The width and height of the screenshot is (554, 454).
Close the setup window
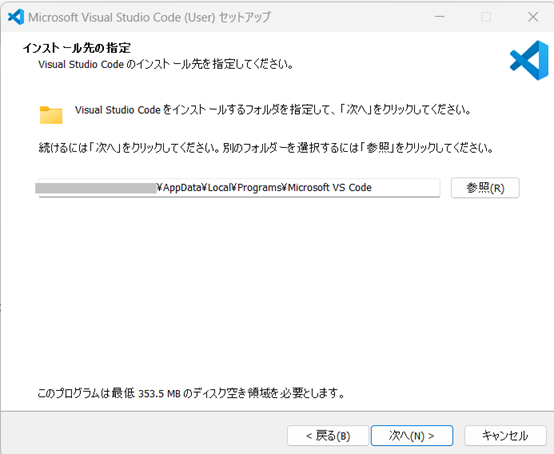point(533,17)
